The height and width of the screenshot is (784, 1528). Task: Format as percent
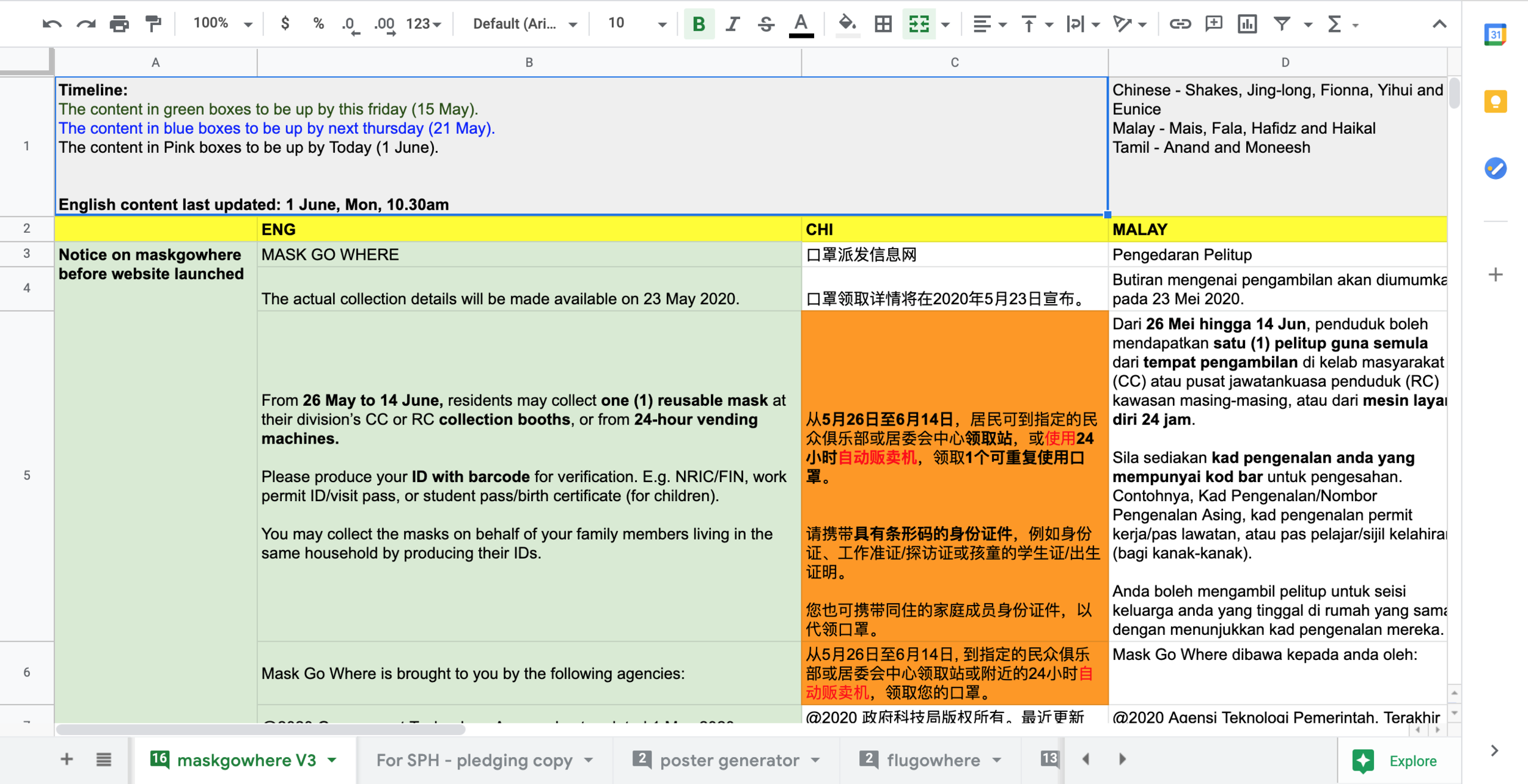coord(318,24)
